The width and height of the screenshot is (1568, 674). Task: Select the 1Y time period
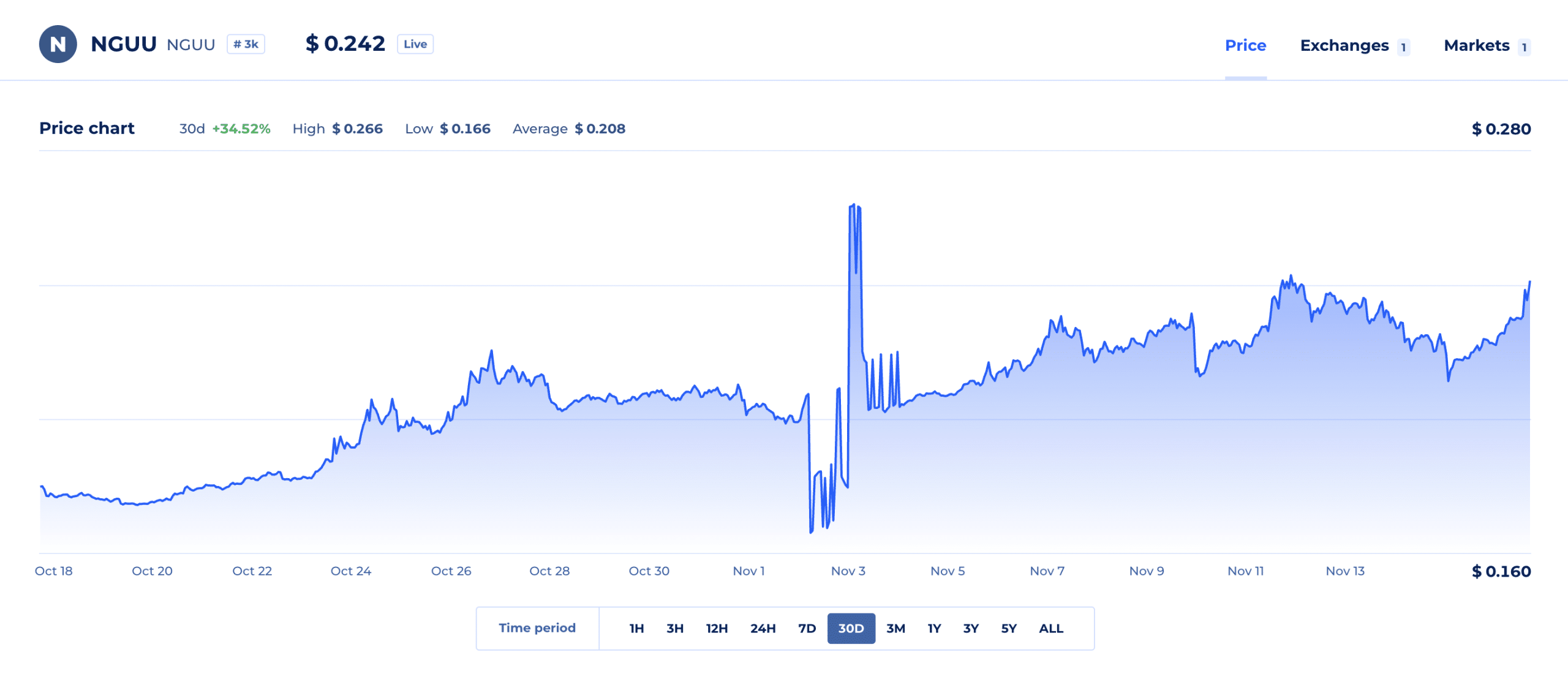point(934,628)
